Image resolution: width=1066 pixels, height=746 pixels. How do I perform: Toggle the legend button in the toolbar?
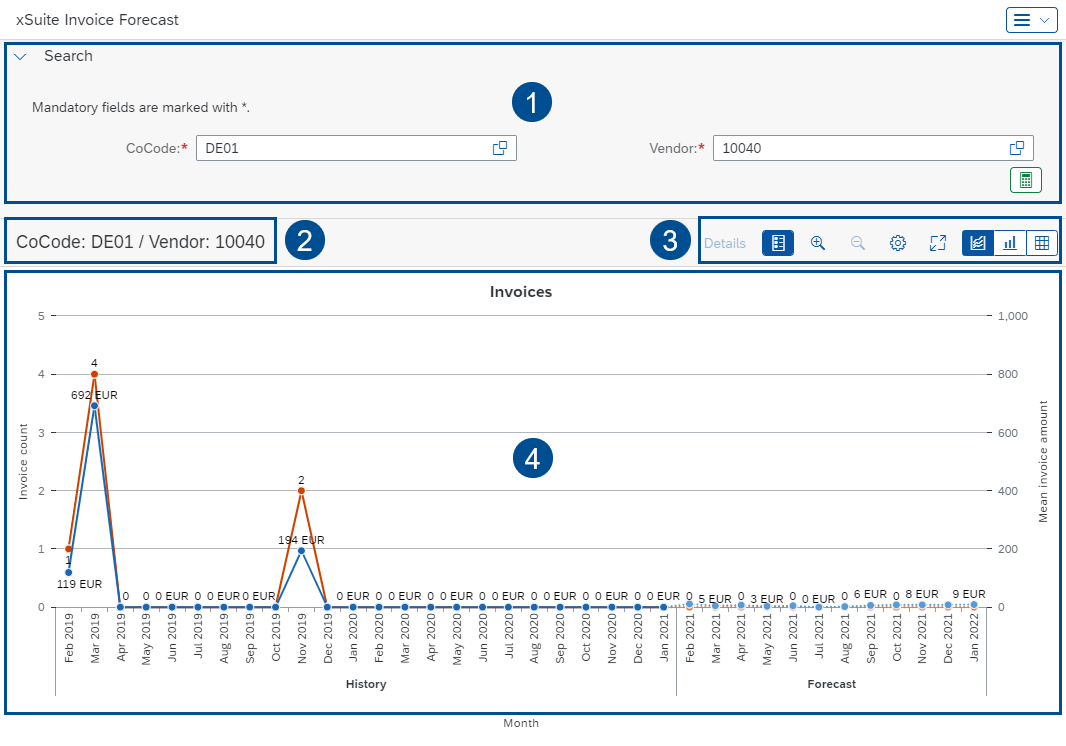point(777,242)
